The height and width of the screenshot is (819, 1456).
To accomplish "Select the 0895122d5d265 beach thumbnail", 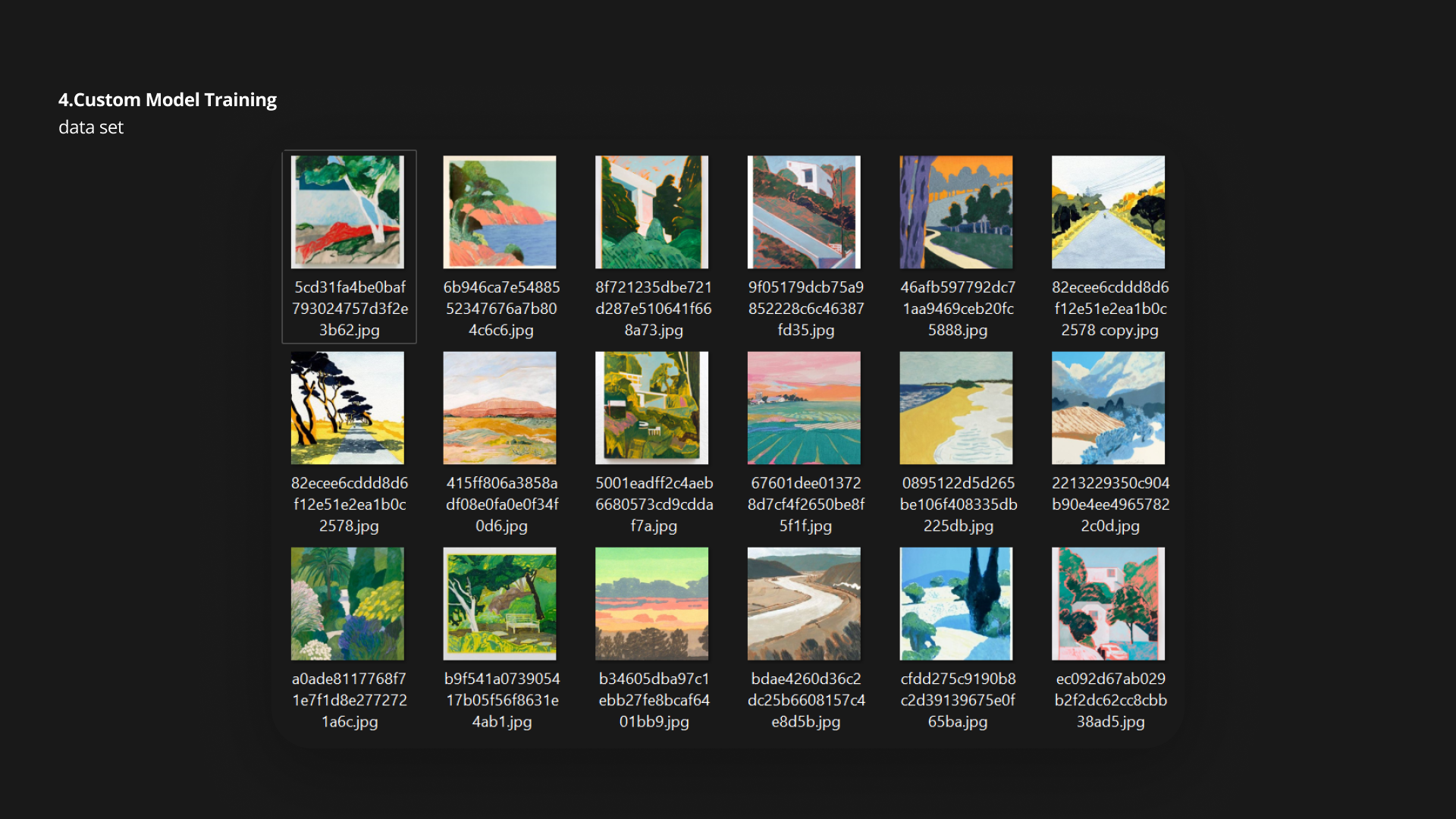I will coord(956,408).
